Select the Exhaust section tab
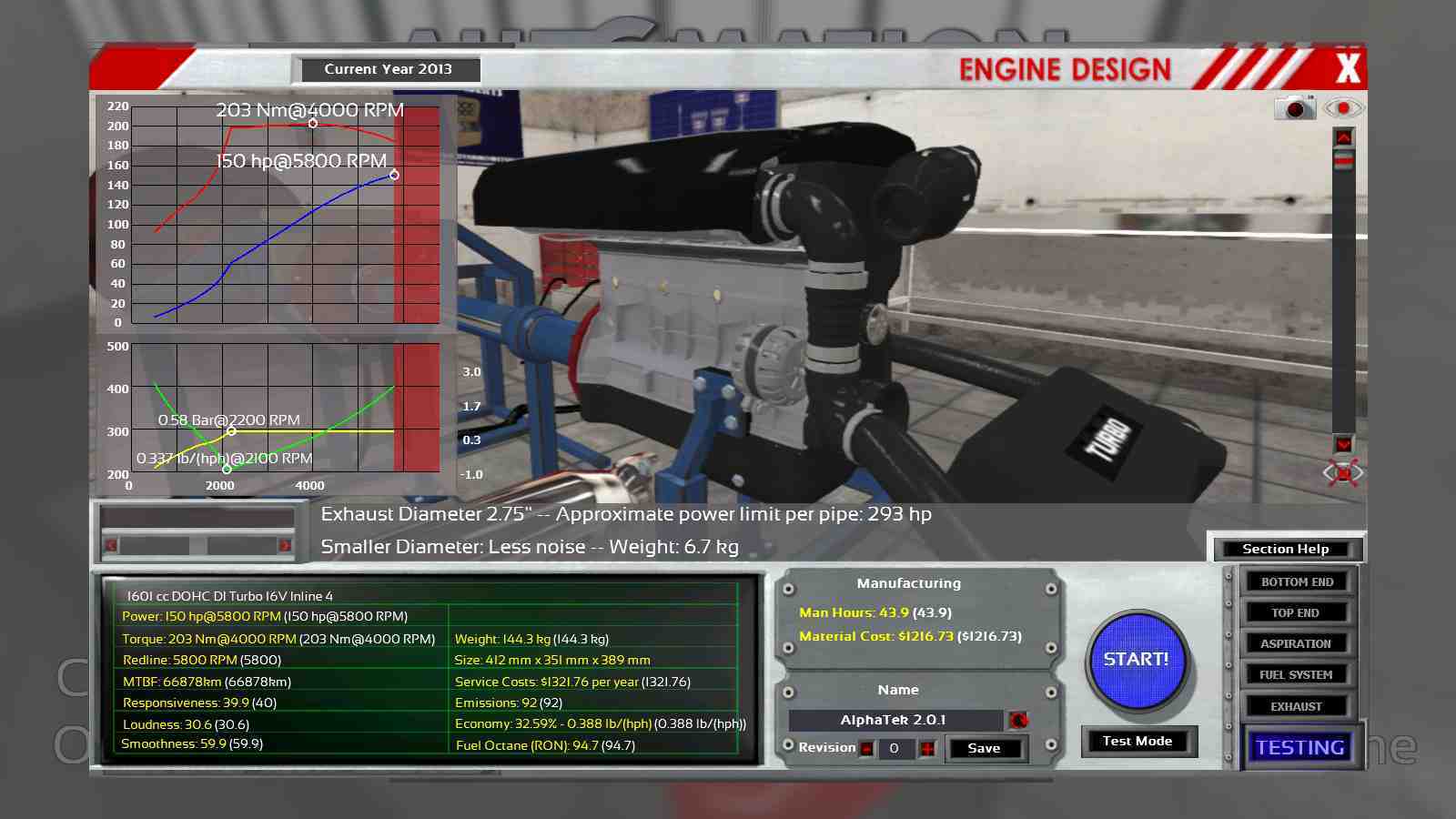Image resolution: width=1456 pixels, height=819 pixels. 1296,707
